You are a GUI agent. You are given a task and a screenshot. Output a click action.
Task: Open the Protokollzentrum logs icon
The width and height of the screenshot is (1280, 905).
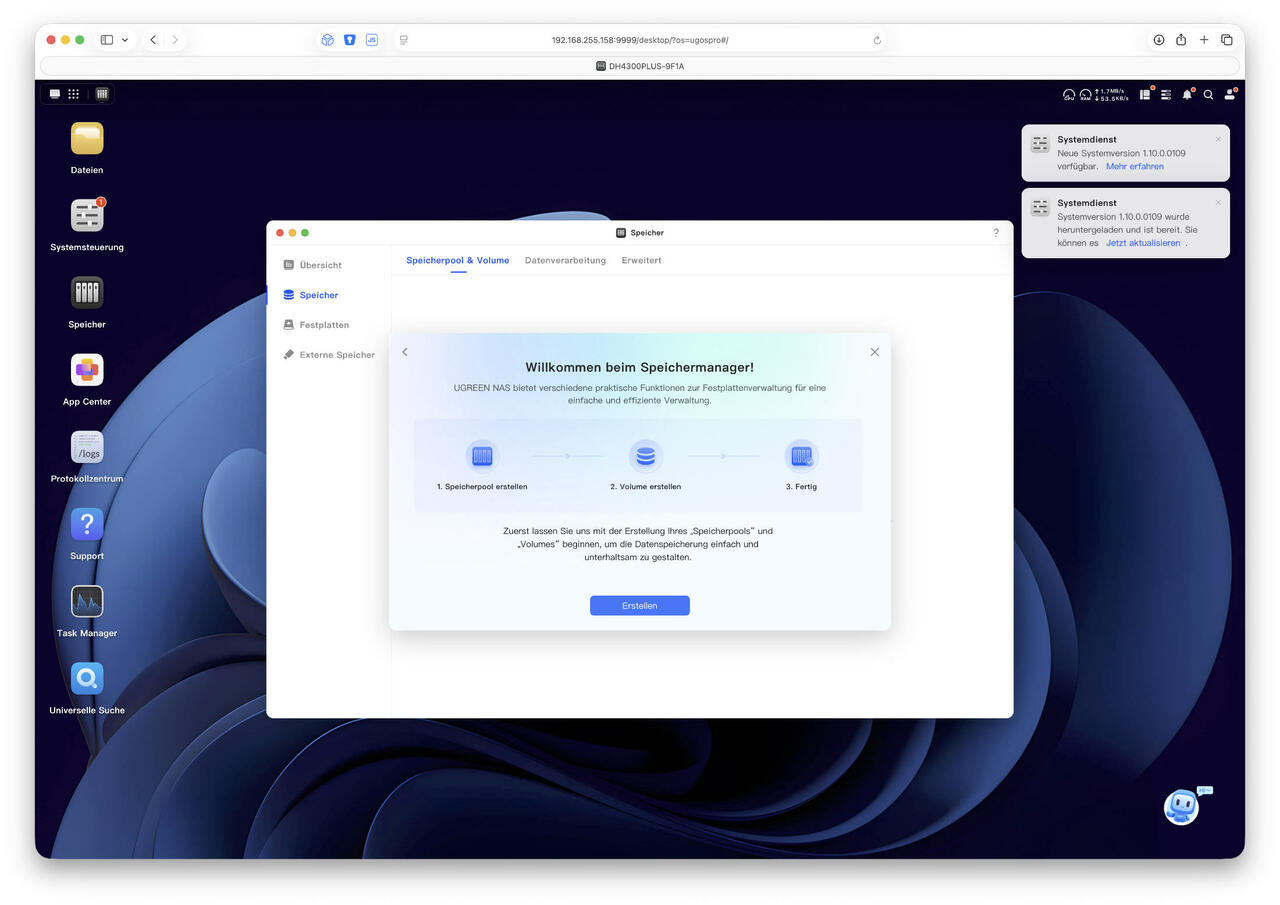pos(87,447)
